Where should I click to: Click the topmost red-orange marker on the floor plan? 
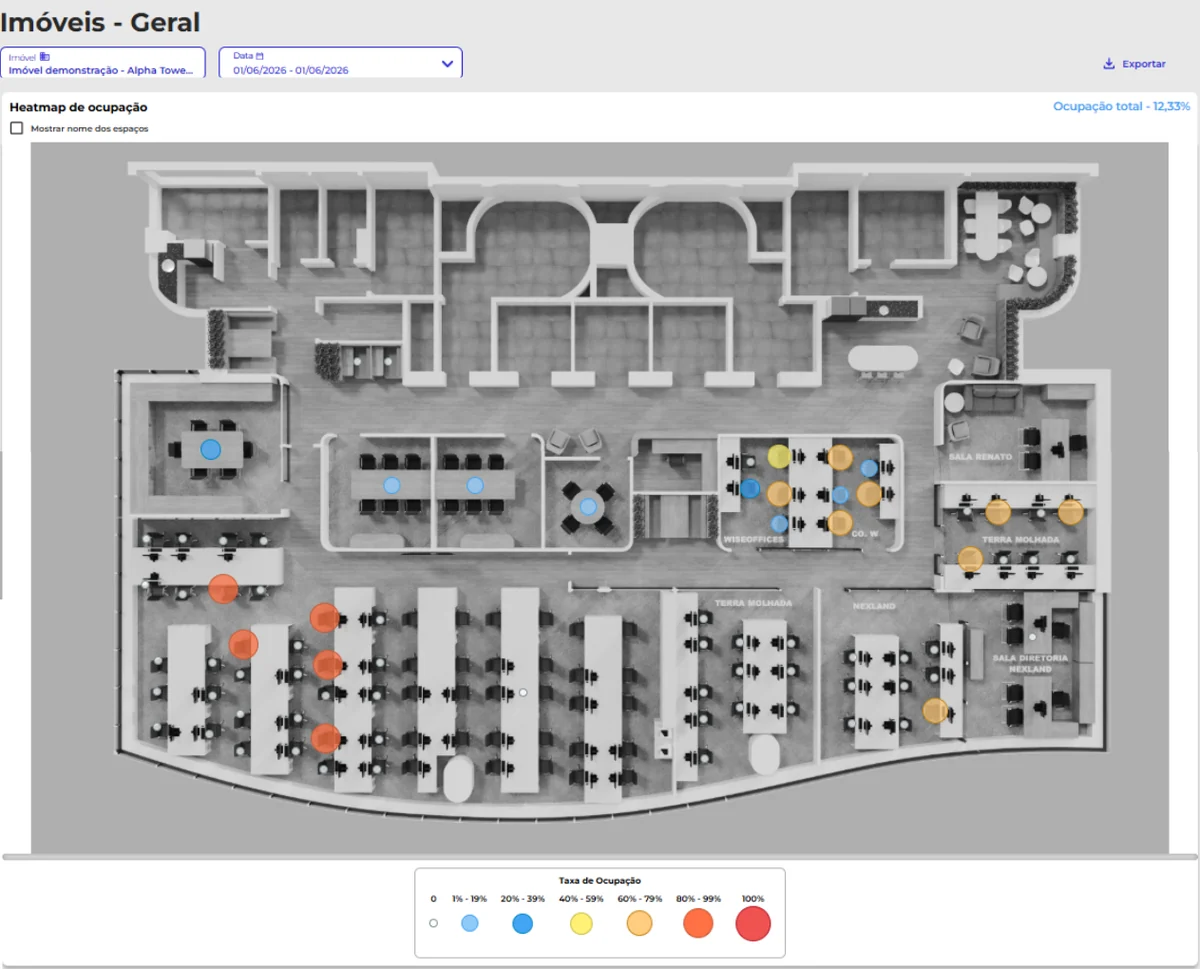(224, 589)
